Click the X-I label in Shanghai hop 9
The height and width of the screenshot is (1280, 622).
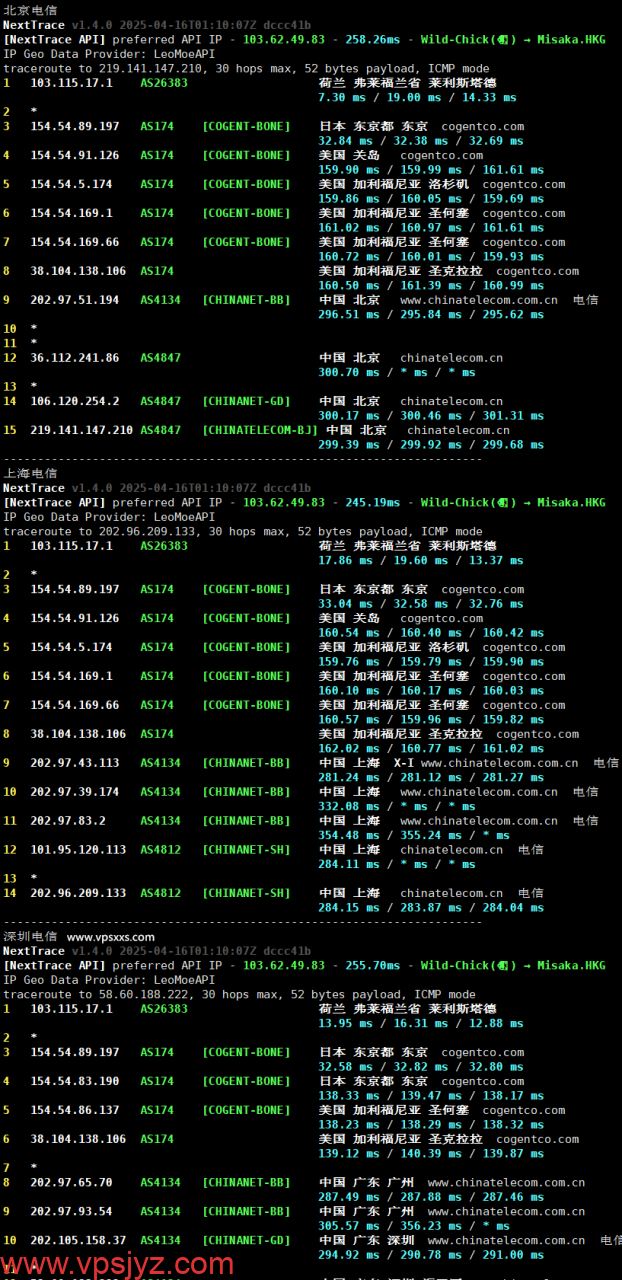pos(403,763)
